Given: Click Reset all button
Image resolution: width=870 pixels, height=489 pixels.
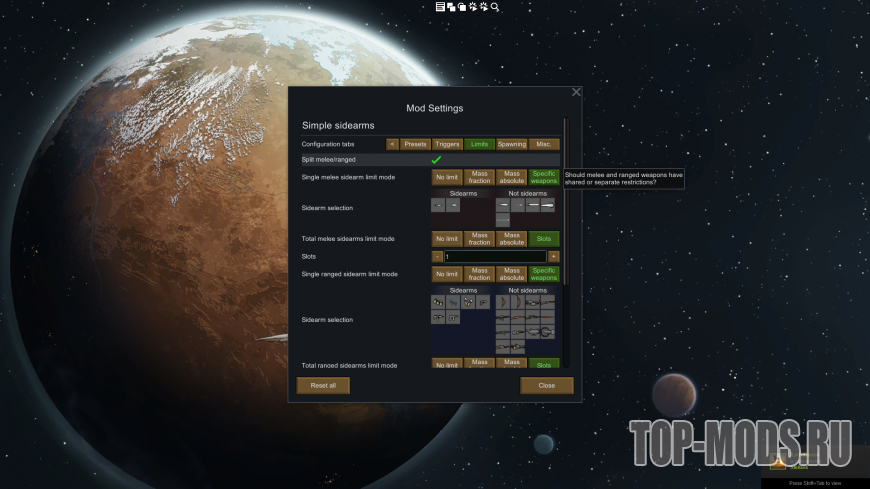Looking at the screenshot, I should [323, 385].
